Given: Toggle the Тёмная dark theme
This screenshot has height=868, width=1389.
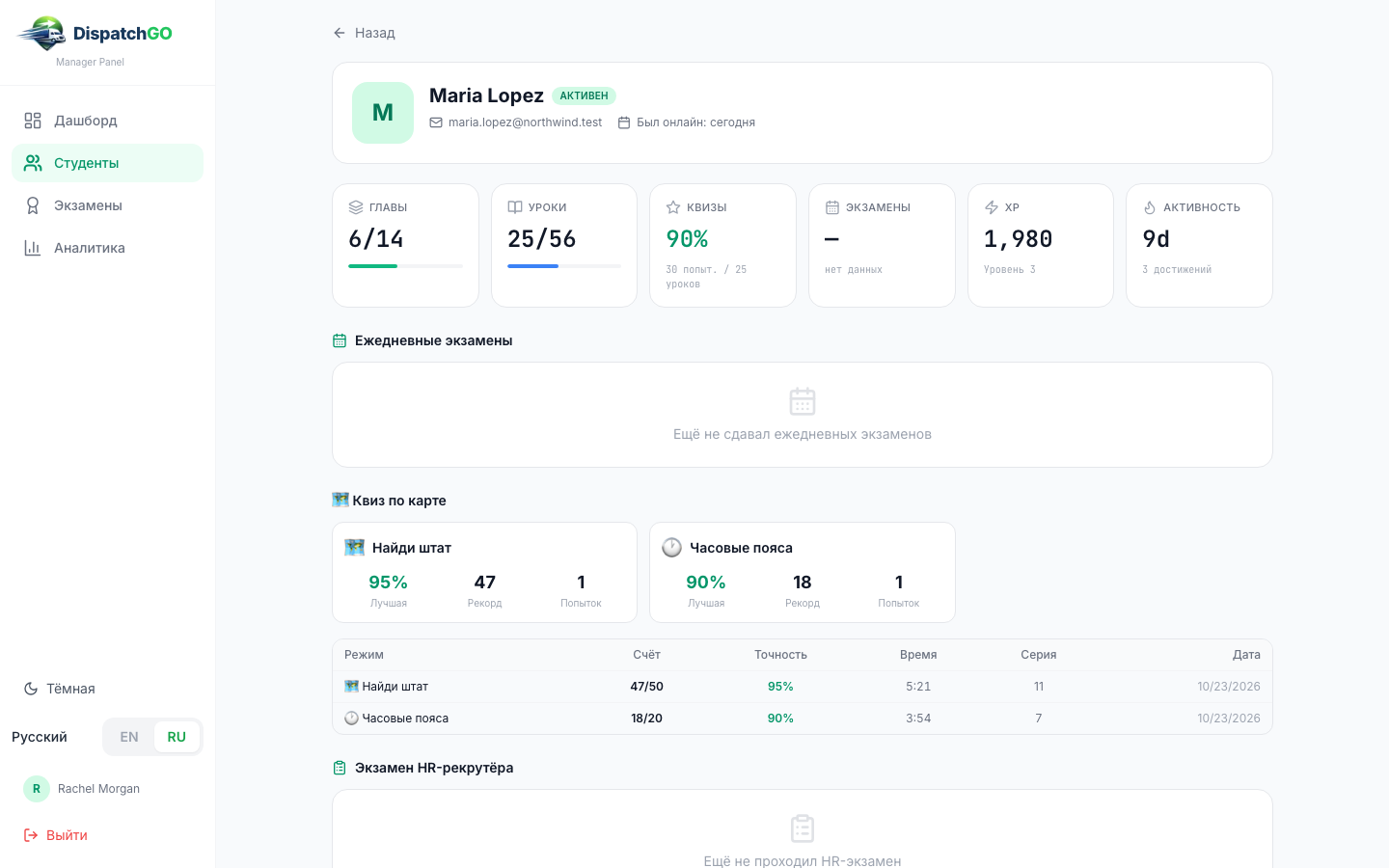Looking at the screenshot, I should (x=59, y=689).
